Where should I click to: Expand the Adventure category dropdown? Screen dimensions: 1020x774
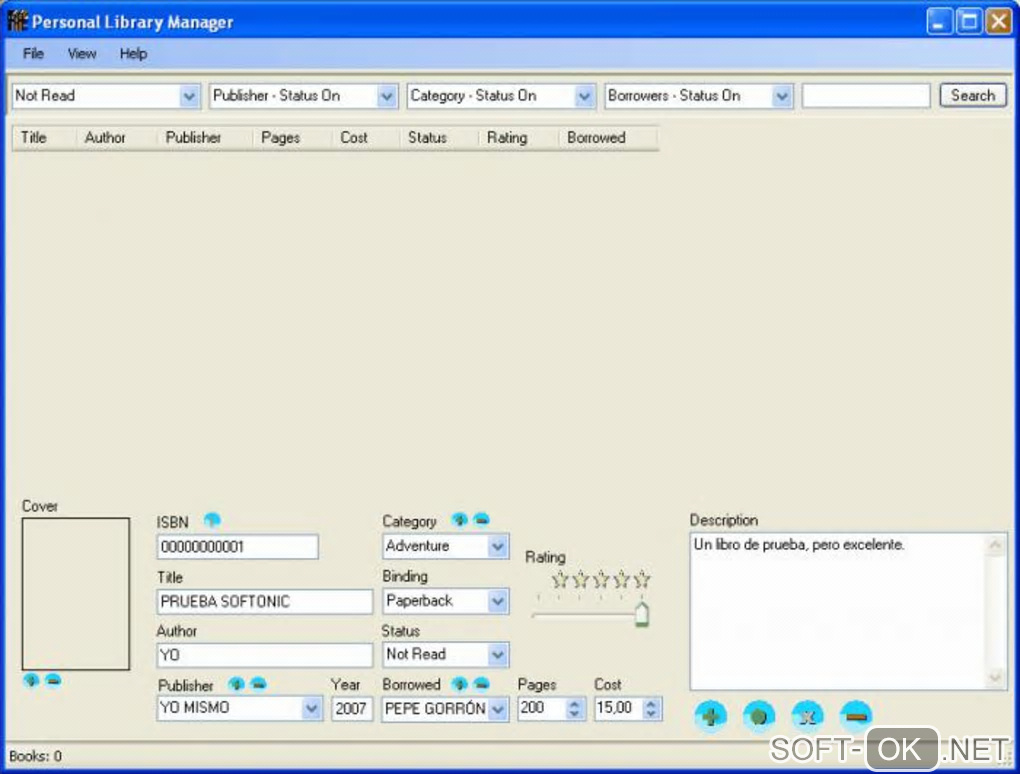(498, 546)
